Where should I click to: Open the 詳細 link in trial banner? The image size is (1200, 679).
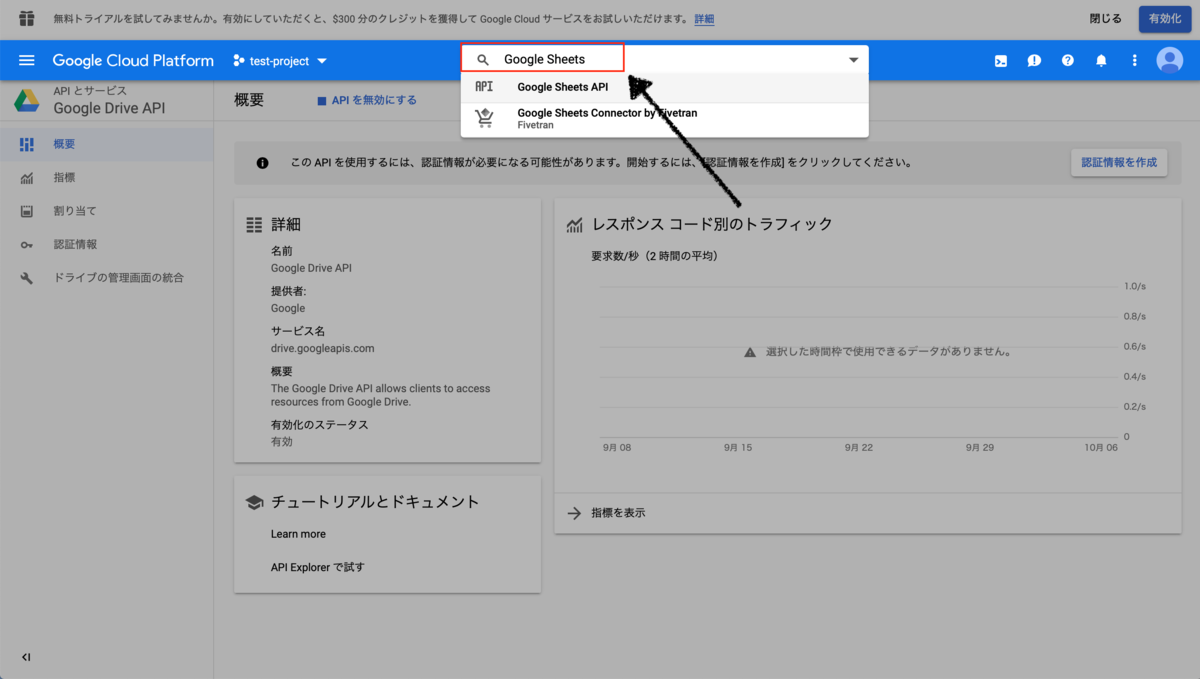(x=704, y=19)
